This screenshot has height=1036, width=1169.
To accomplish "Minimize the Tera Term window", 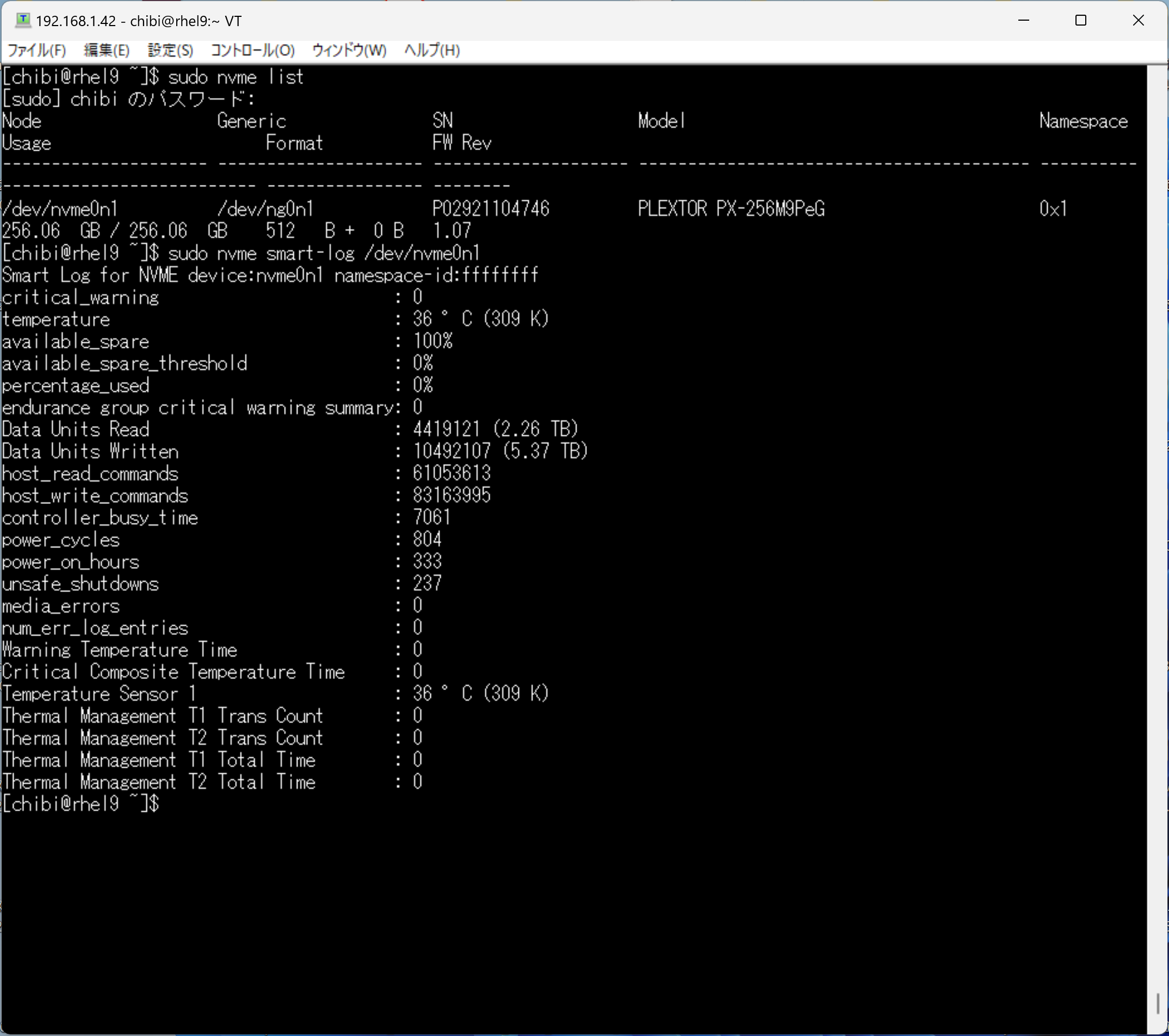I will [1023, 21].
